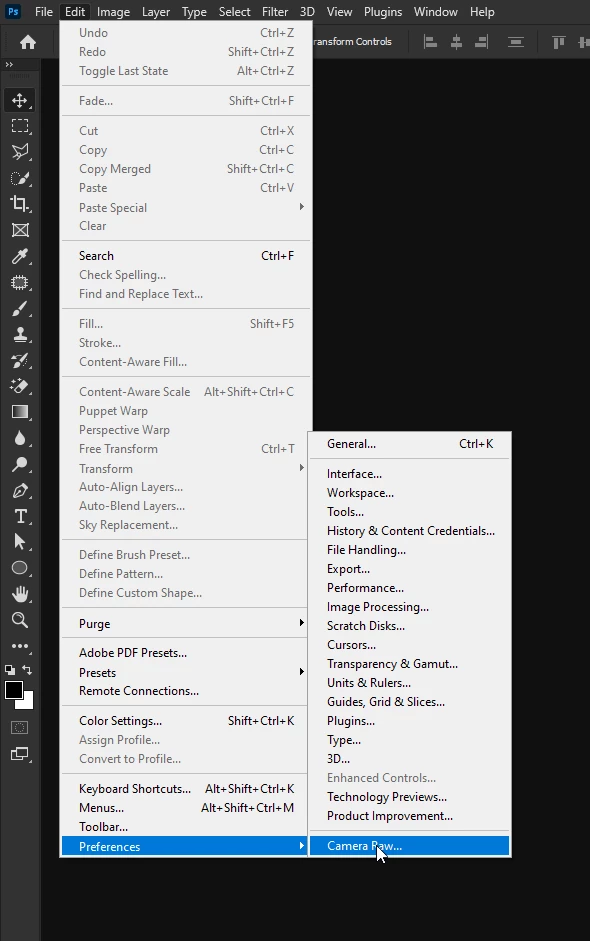The image size is (590, 941).
Task: Align left edges in options bar
Action: coord(430,42)
